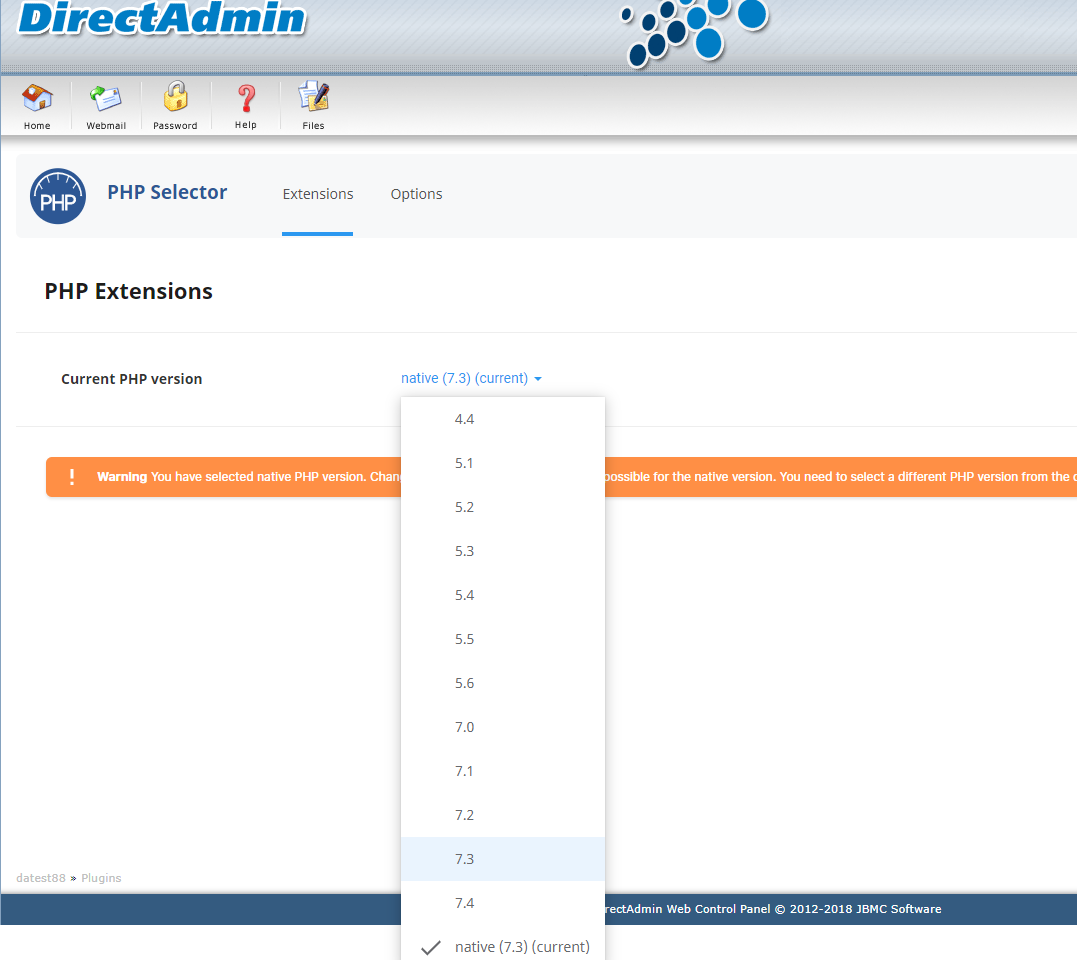Screen dimensions: 1077x960
Task: Click the round PHP Selector logo
Action: tap(58, 196)
